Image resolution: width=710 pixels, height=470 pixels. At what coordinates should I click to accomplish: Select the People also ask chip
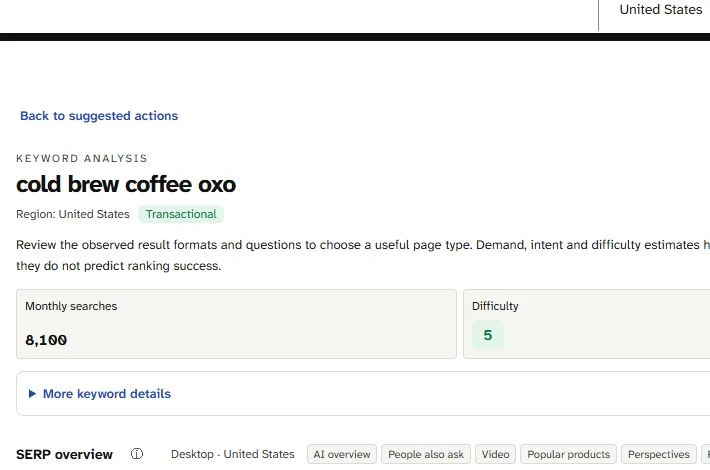(426, 454)
